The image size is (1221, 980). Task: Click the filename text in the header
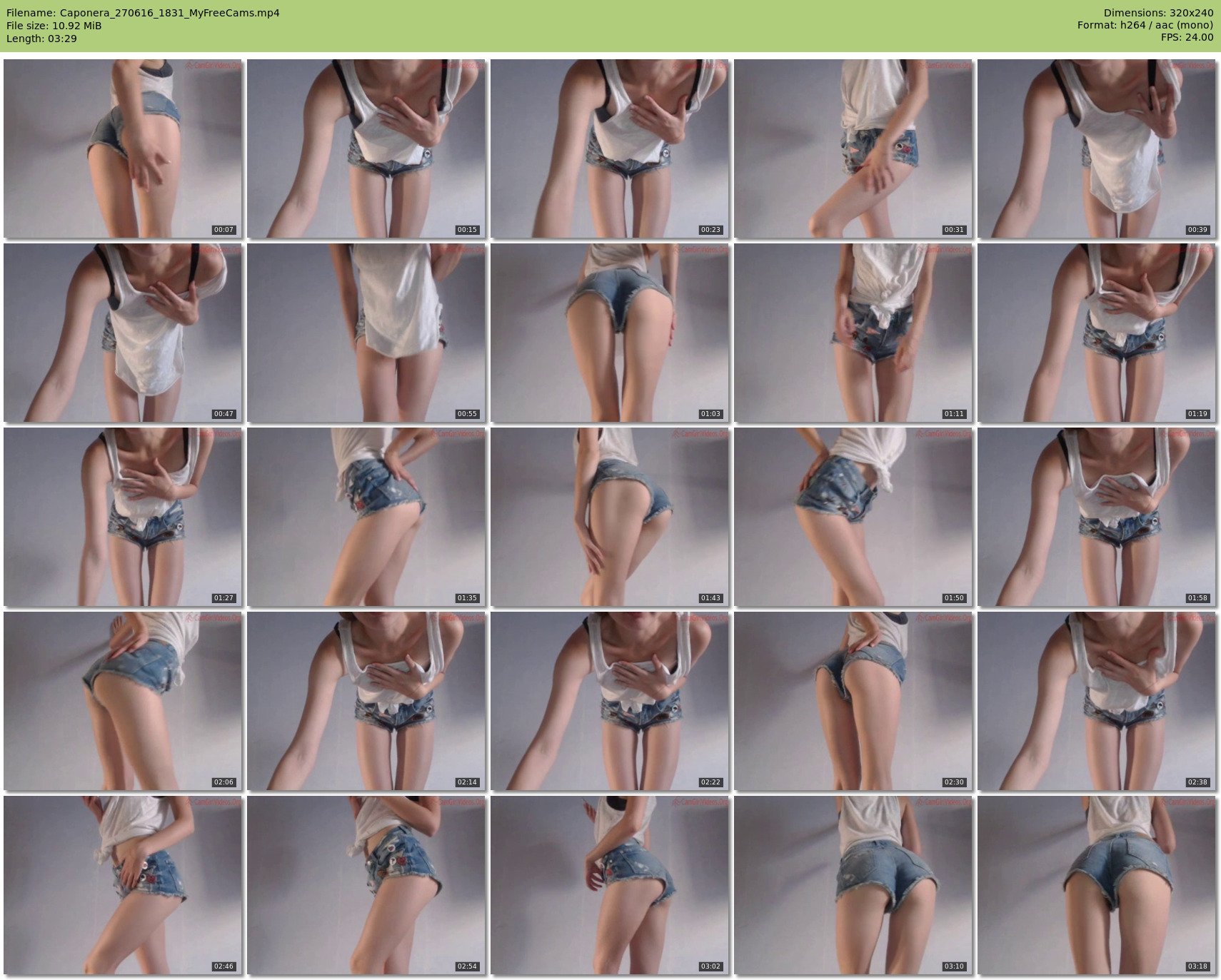pyautogui.click(x=143, y=13)
